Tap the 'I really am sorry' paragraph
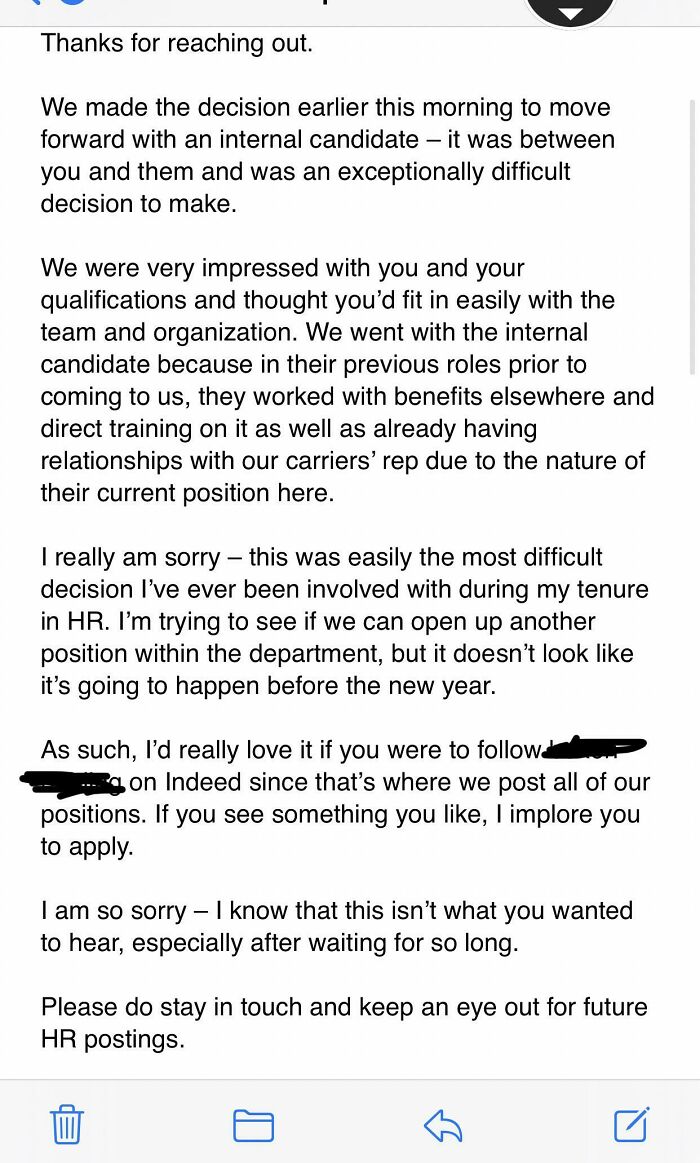The height and width of the screenshot is (1163, 700). click(x=344, y=621)
